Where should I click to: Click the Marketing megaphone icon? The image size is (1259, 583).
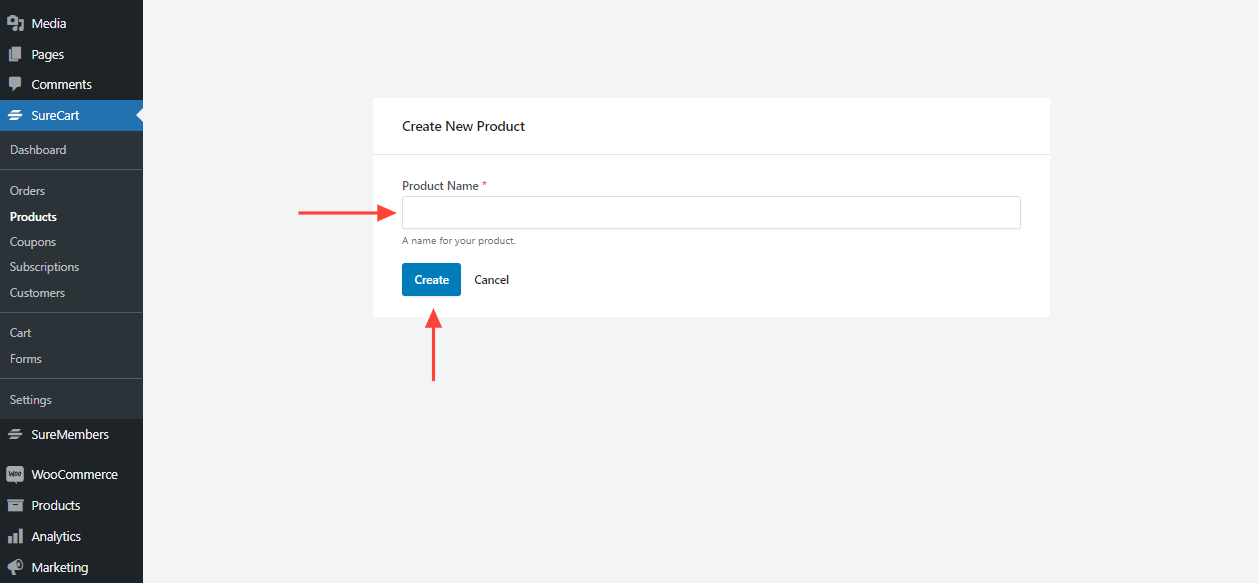point(15,567)
